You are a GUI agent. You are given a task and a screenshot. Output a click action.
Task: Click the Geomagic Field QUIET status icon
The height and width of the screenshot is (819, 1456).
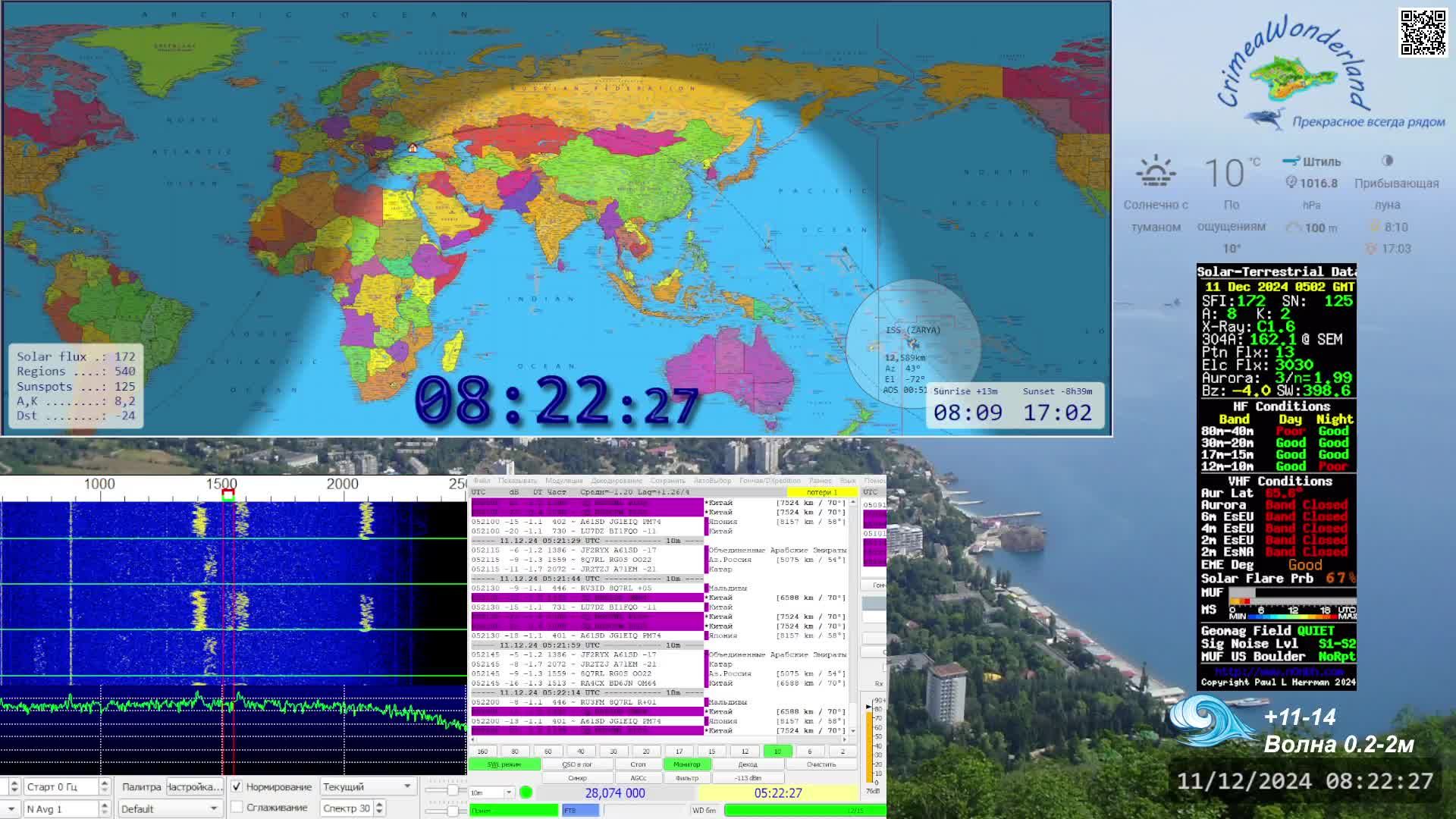(x=1324, y=631)
